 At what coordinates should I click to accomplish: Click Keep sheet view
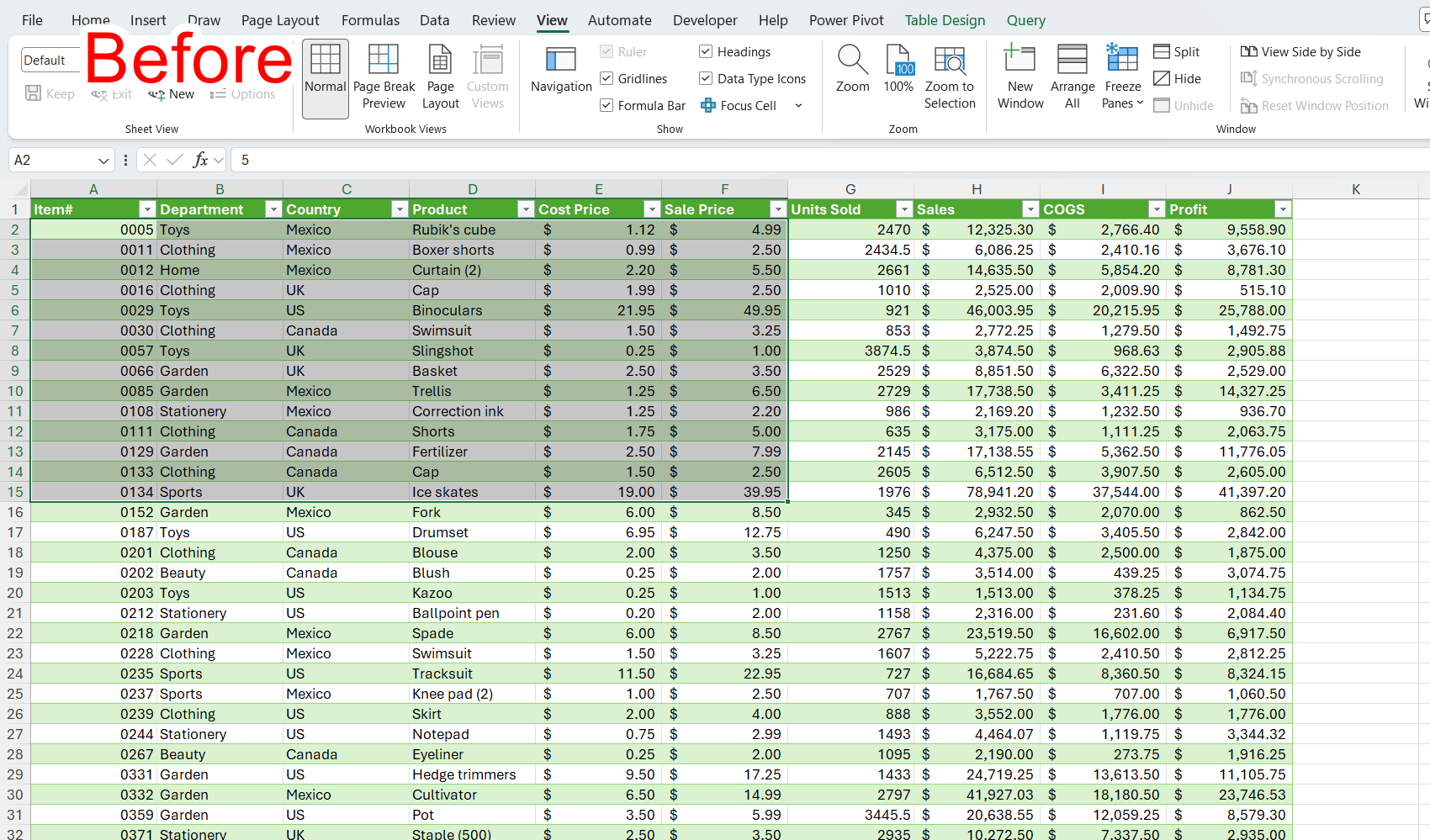[50, 94]
